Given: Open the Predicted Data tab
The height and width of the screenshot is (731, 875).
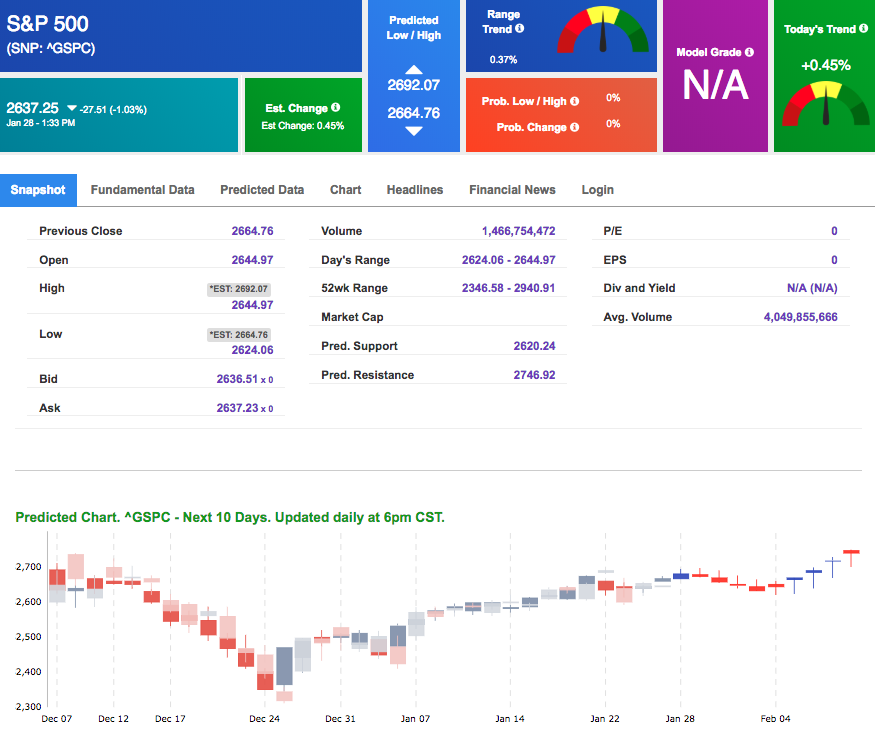Looking at the screenshot, I should coord(262,190).
